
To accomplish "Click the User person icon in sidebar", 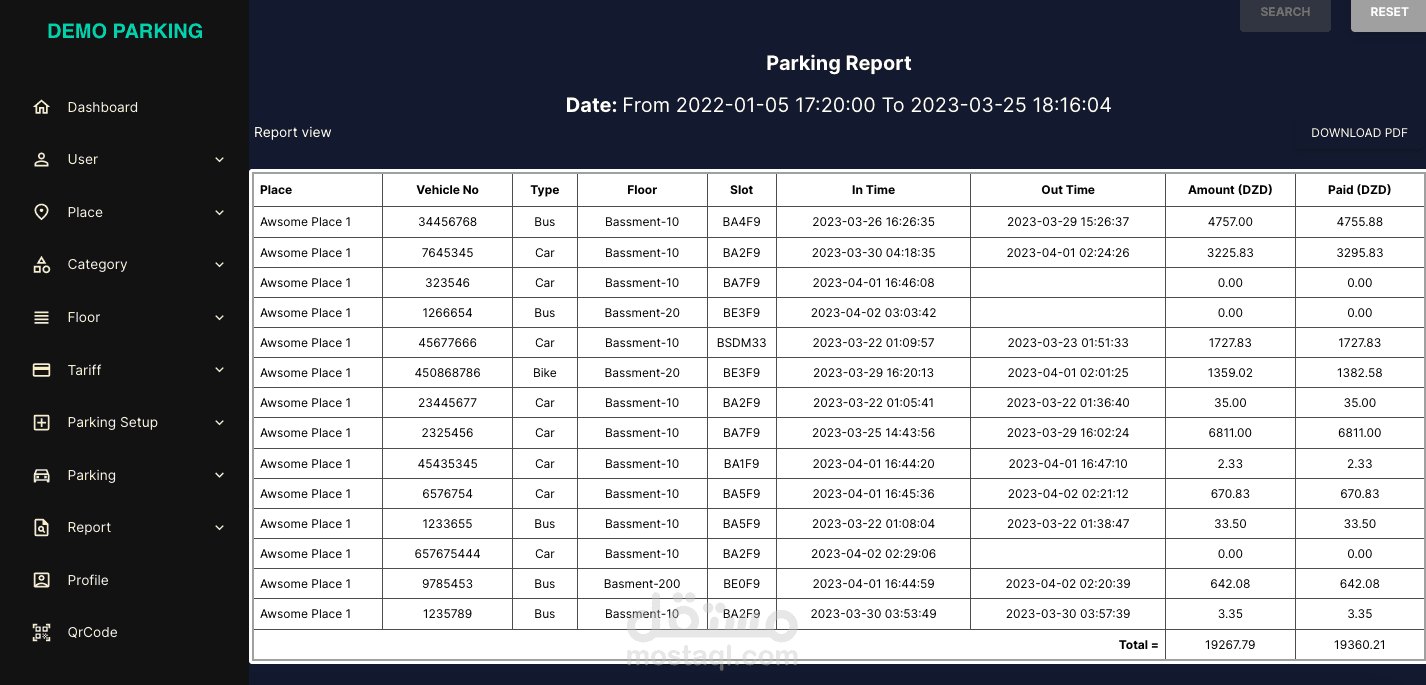I will point(41,159).
